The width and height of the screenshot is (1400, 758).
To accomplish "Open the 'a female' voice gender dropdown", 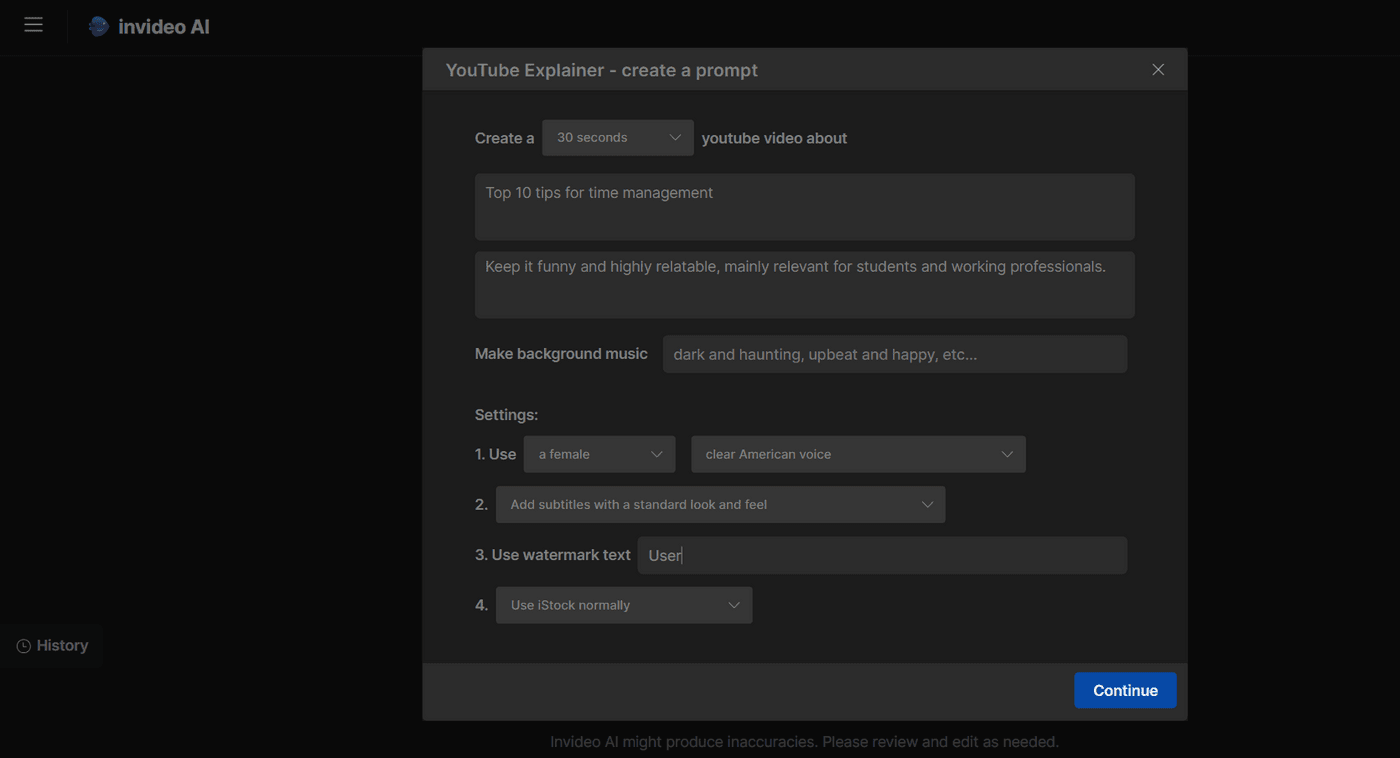I will point(580,454).
